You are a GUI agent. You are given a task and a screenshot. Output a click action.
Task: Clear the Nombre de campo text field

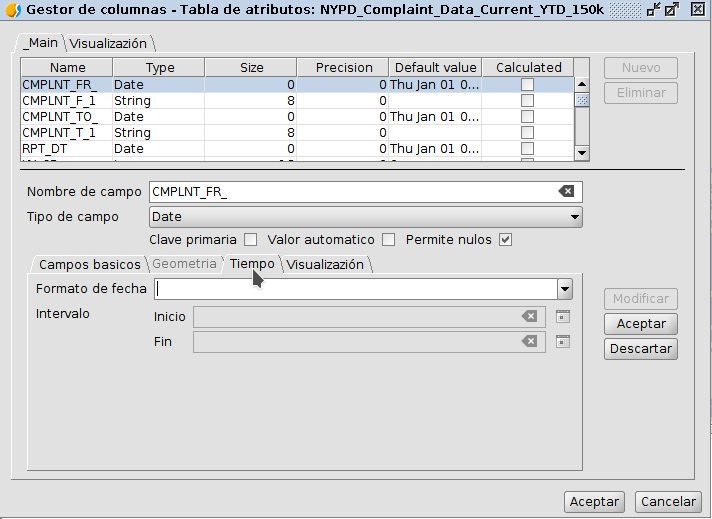point(566,192)
